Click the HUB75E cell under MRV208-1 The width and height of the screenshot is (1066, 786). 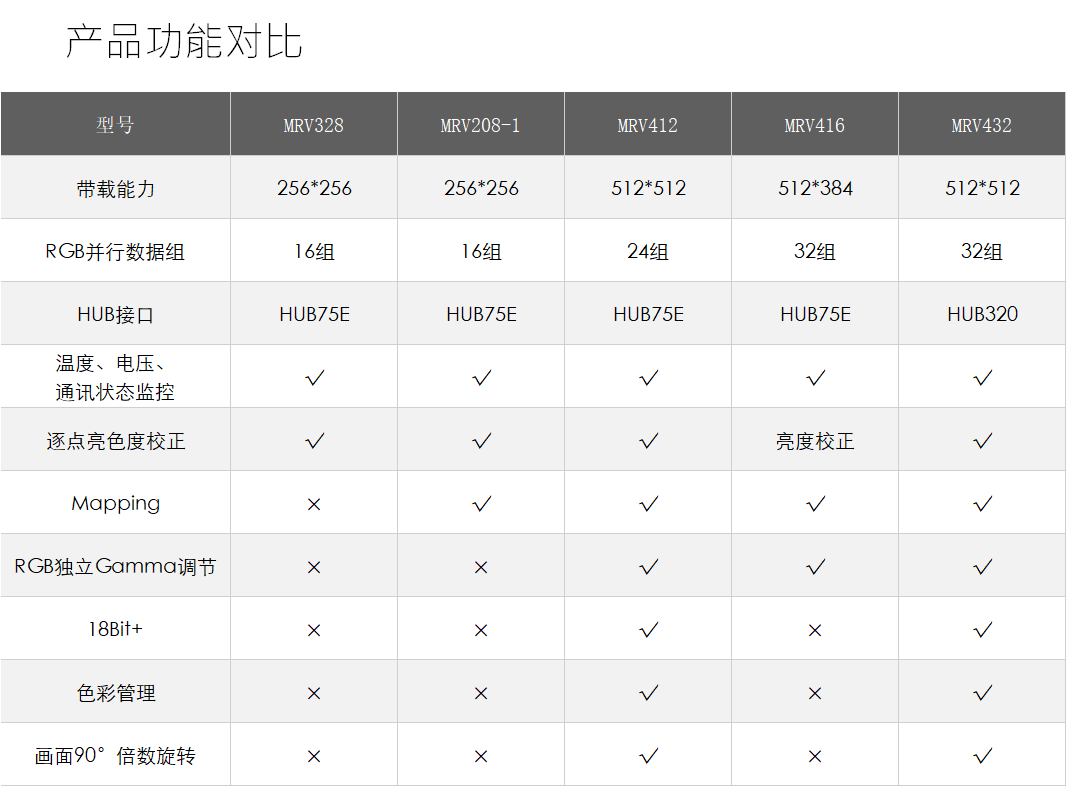coord(481,314)
